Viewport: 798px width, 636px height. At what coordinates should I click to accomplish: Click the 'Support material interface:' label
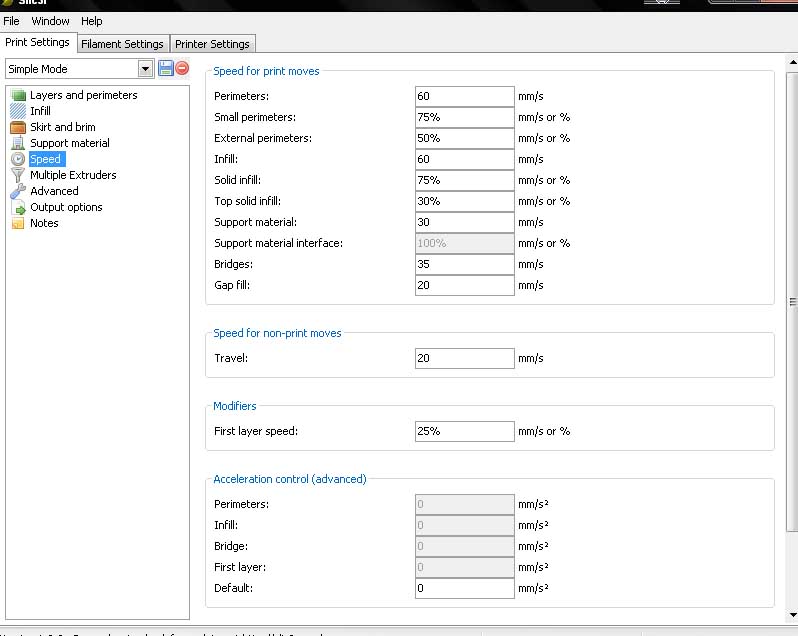(x=278, y=243)
